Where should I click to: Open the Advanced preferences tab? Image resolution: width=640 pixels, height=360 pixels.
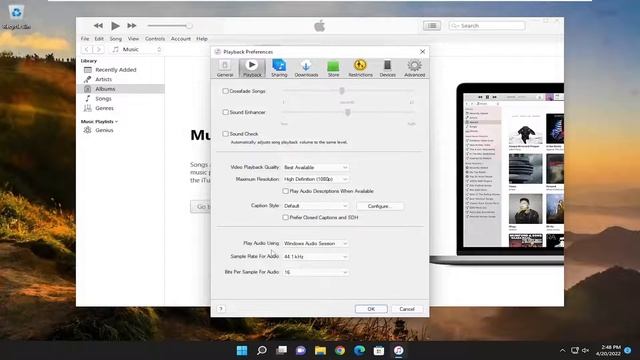(x=415, y=68)
